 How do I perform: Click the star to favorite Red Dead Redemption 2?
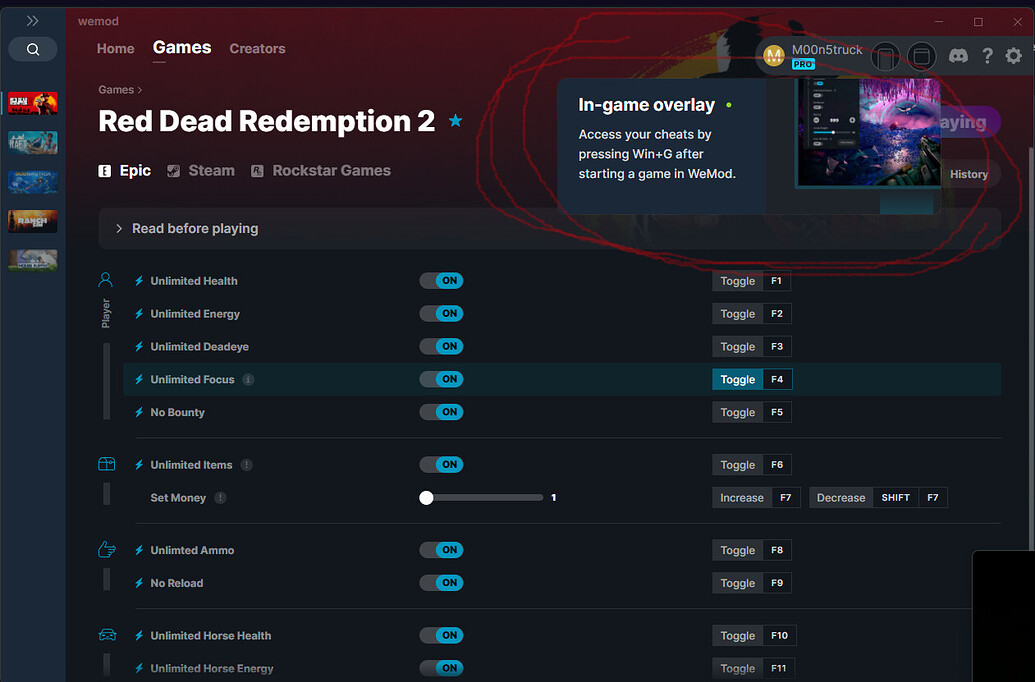(455, 120)
